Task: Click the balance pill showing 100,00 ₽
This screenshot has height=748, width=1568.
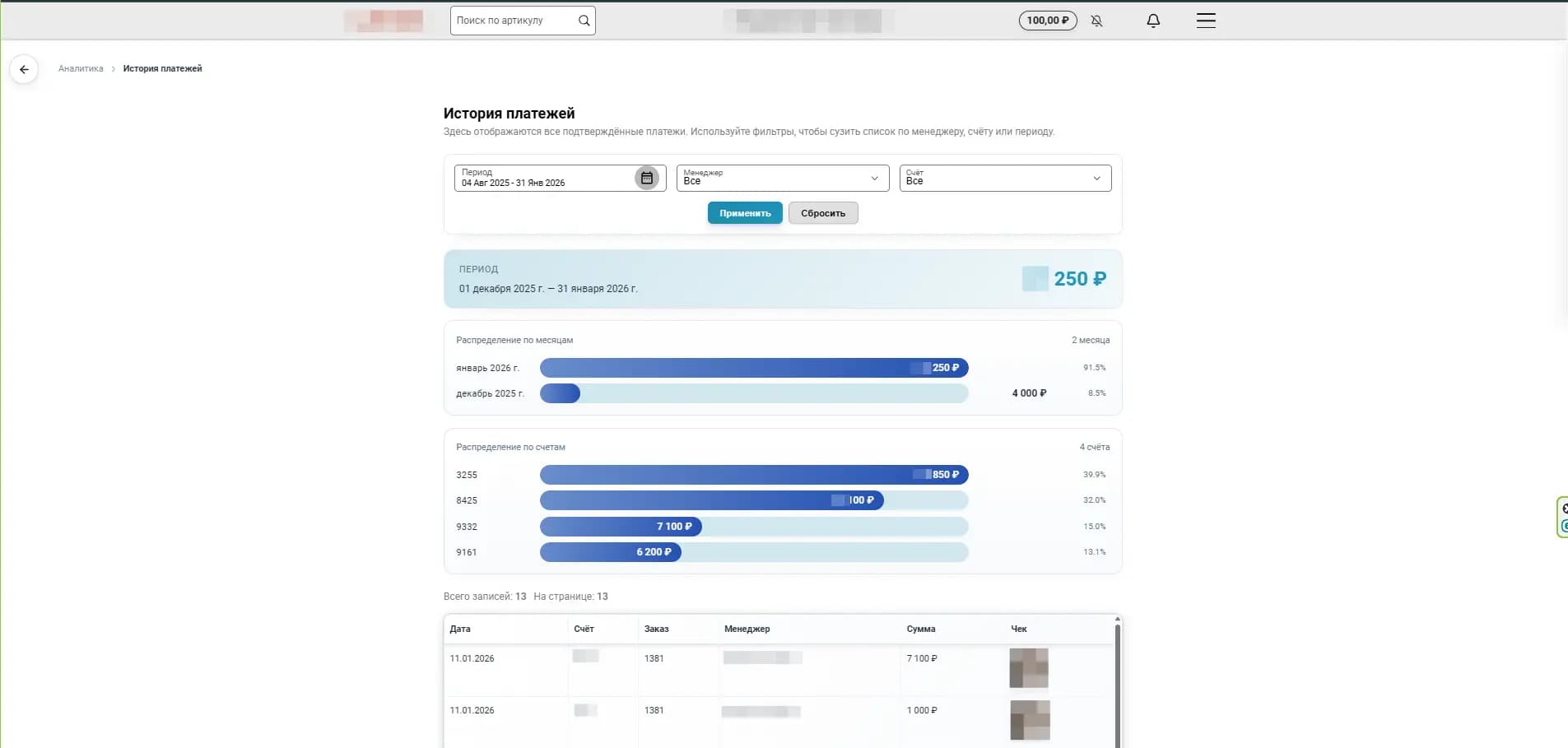Action: tap(1047, 20)
